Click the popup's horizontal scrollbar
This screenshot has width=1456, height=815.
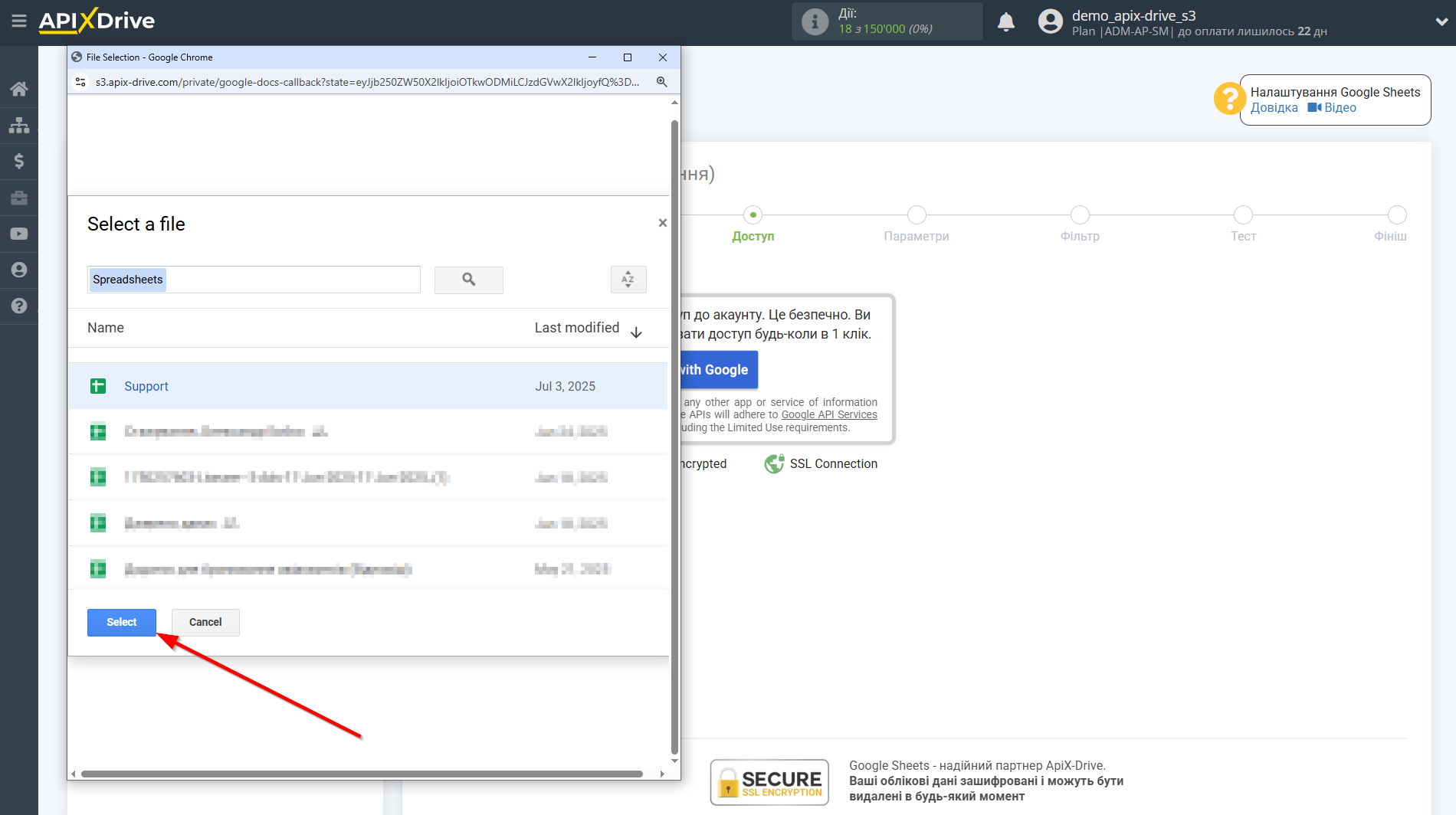pos(362,774)
